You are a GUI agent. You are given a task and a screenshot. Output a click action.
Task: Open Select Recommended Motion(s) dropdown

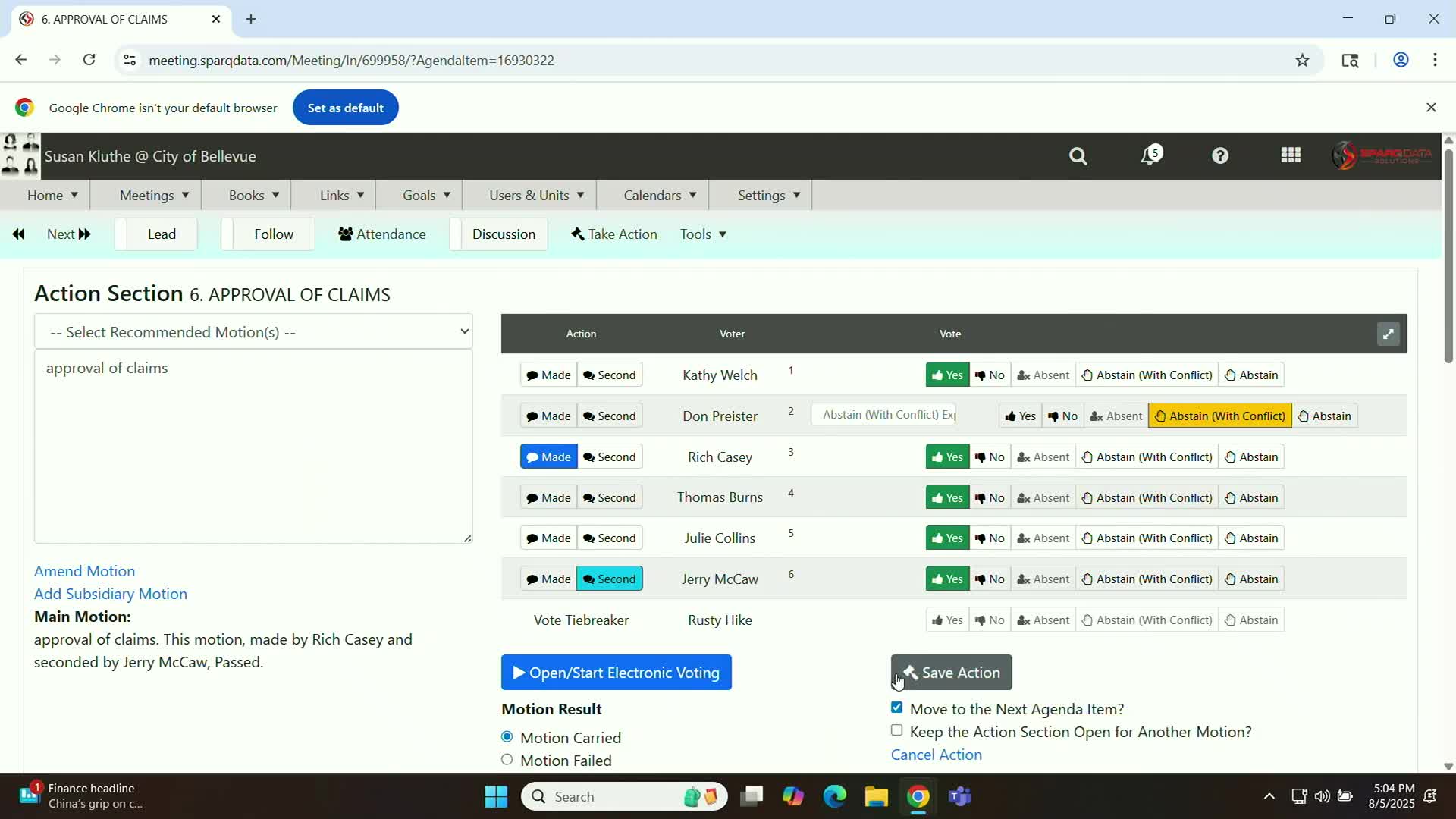pyautogui.click(x=253, y=332)
